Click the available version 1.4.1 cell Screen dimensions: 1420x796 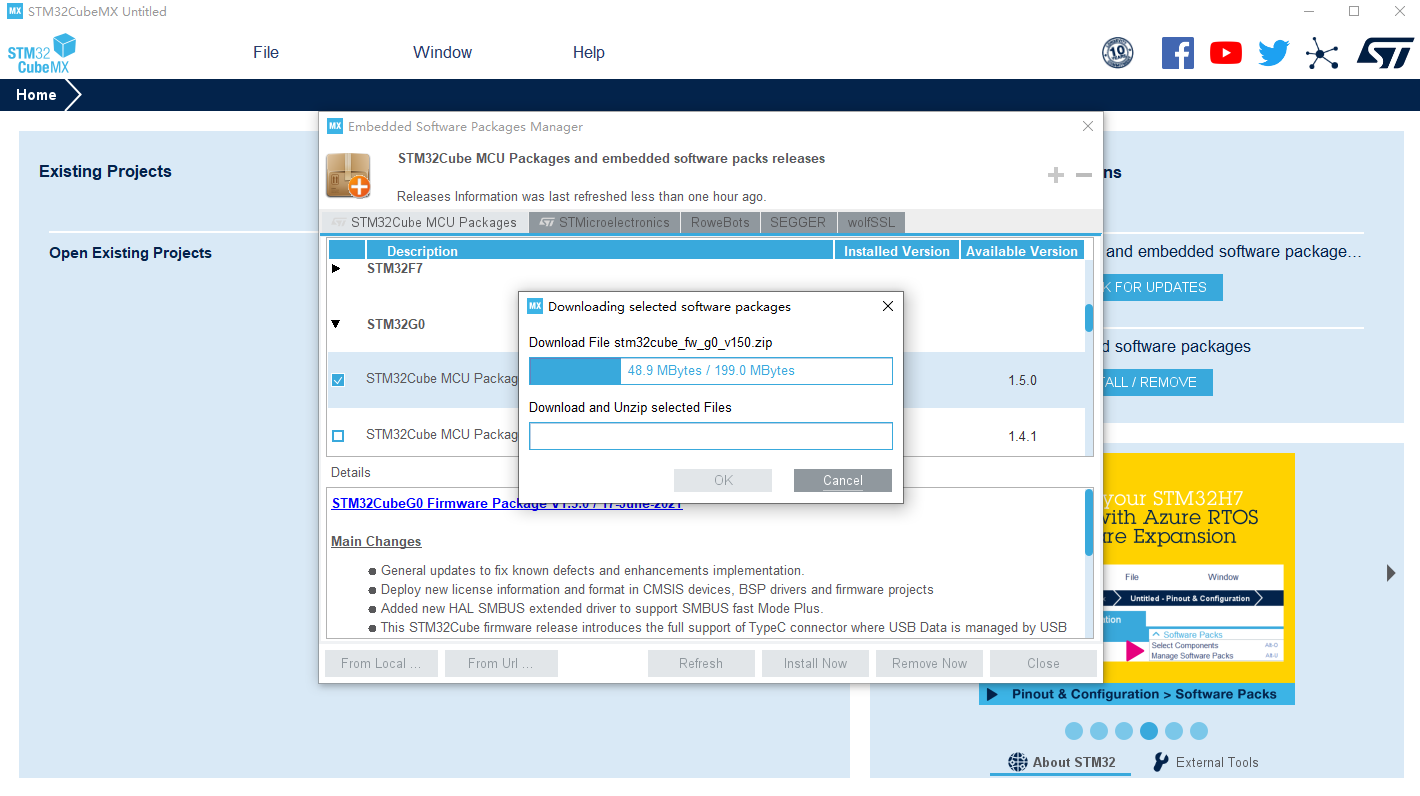coord(1022,436)
